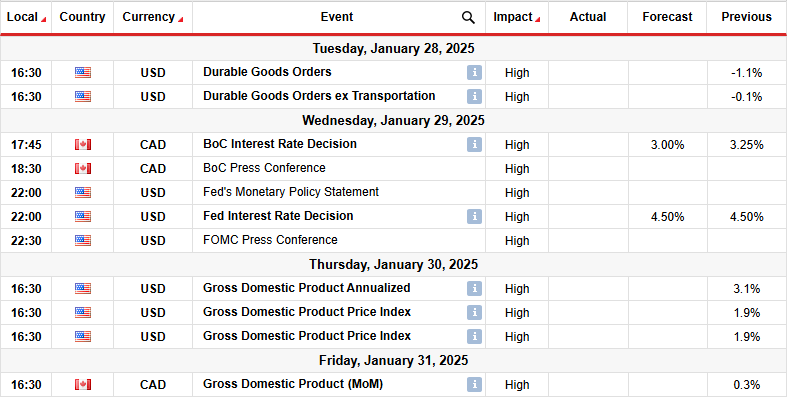
Task: Open the Currency column filter arrow
Action: pos(180,20)
